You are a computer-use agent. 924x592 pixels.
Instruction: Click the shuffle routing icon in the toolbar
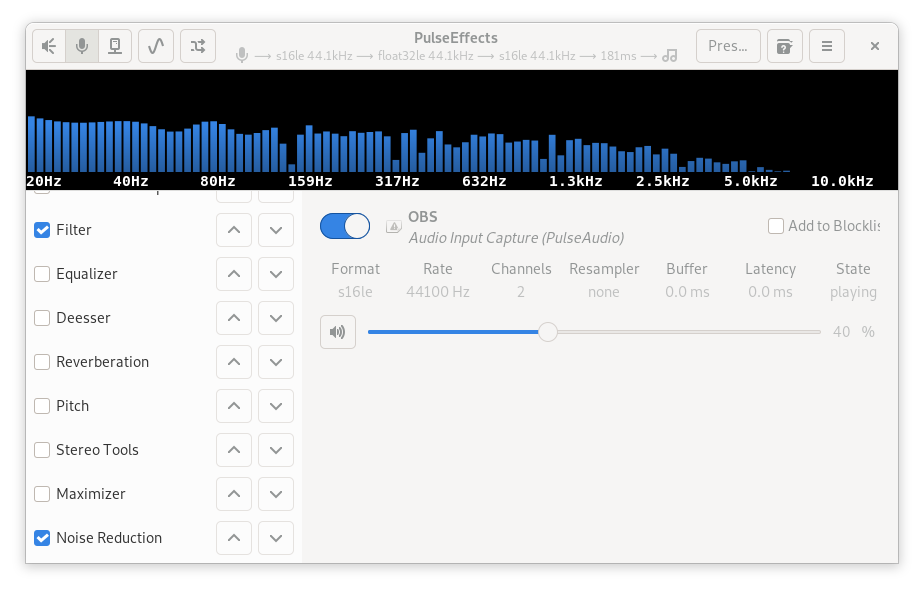pyautogui.click(x=198, y=45)
